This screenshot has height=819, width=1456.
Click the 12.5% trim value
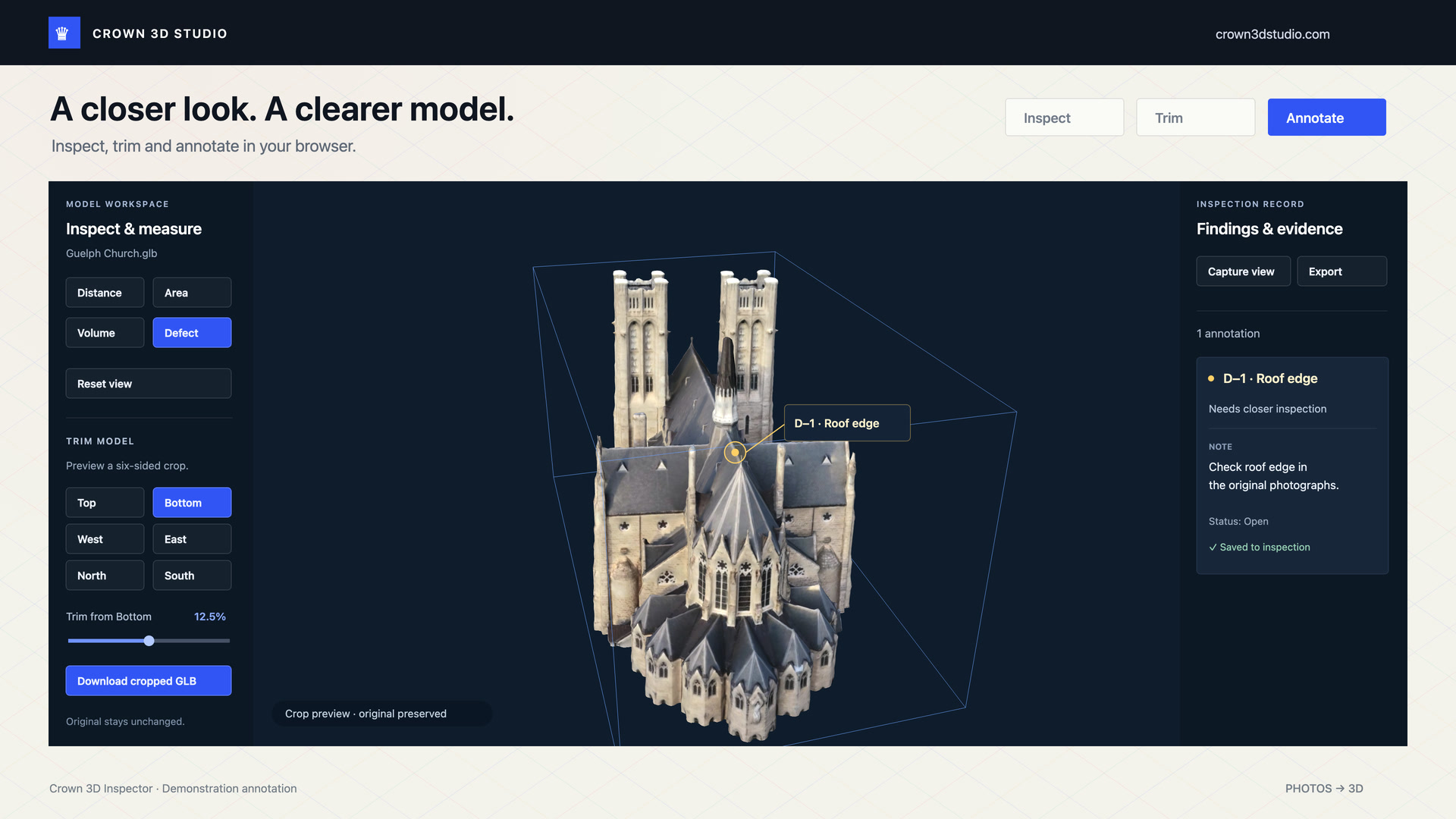210,617
